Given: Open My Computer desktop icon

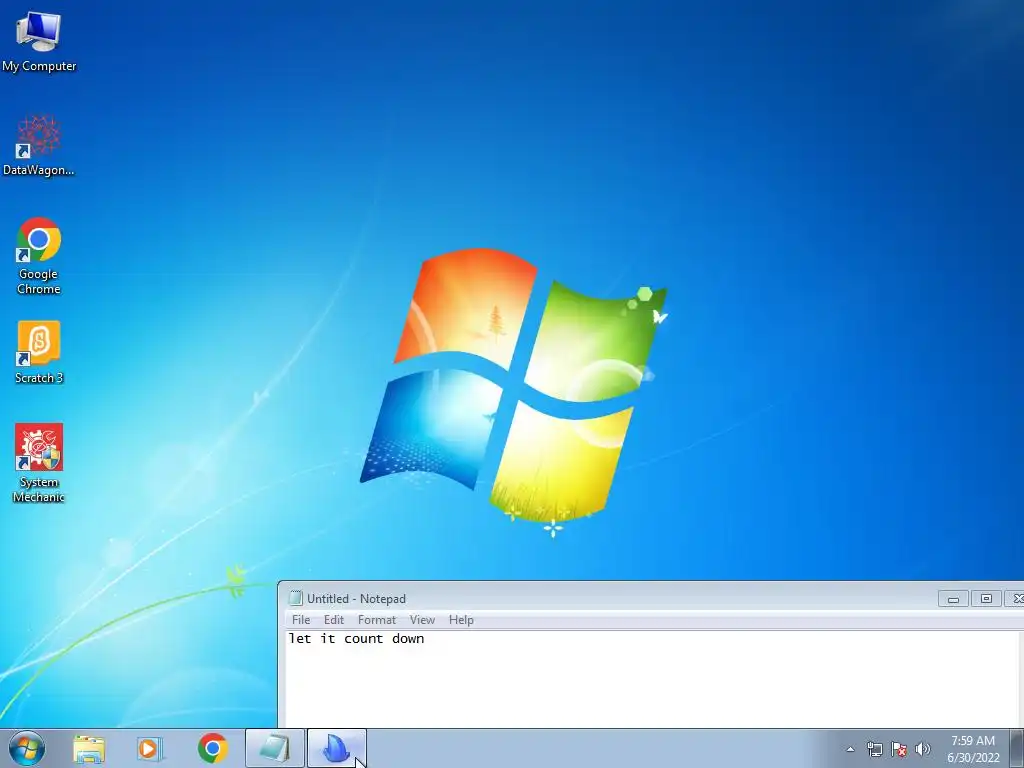Looking at the screenshot, I should click(39, 42).
